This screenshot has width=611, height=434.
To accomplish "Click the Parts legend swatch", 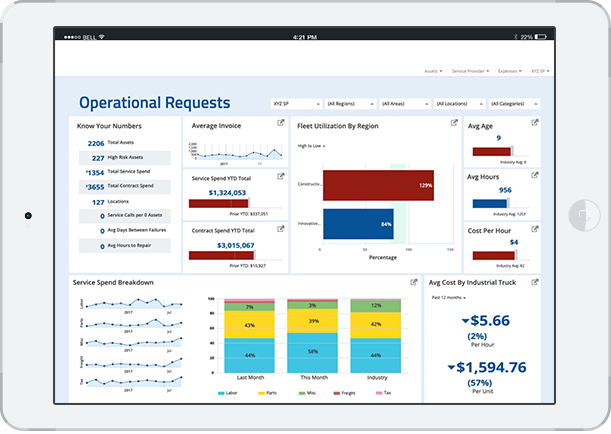I will 261,393.
